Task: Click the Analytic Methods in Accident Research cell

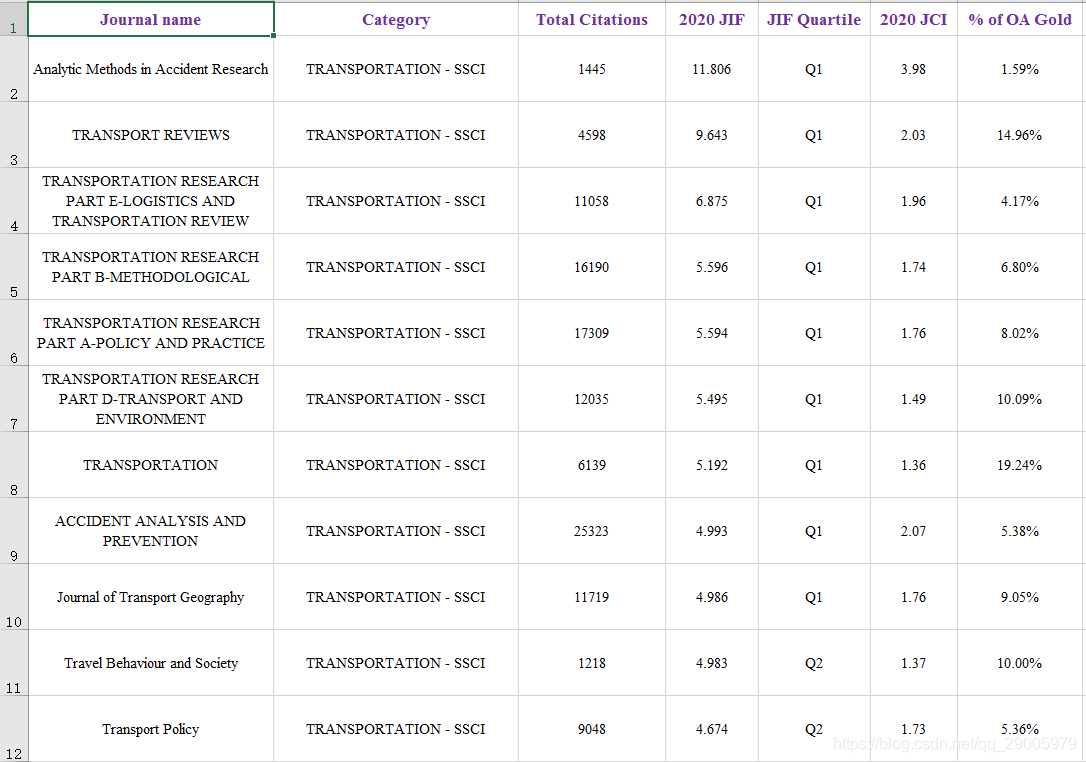Action: (150, 69)
